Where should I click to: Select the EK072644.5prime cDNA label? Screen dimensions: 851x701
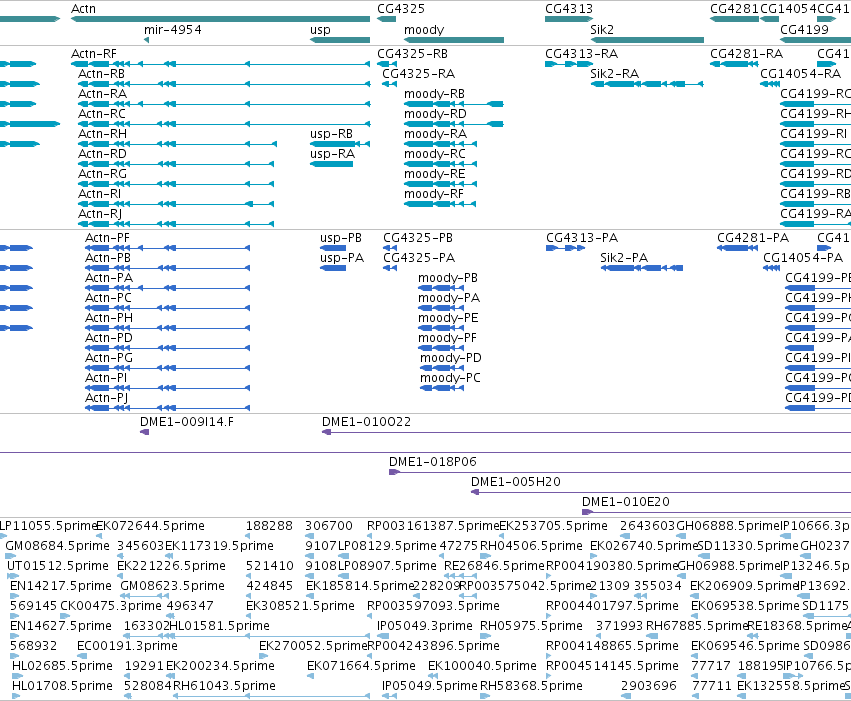[150, 526]
